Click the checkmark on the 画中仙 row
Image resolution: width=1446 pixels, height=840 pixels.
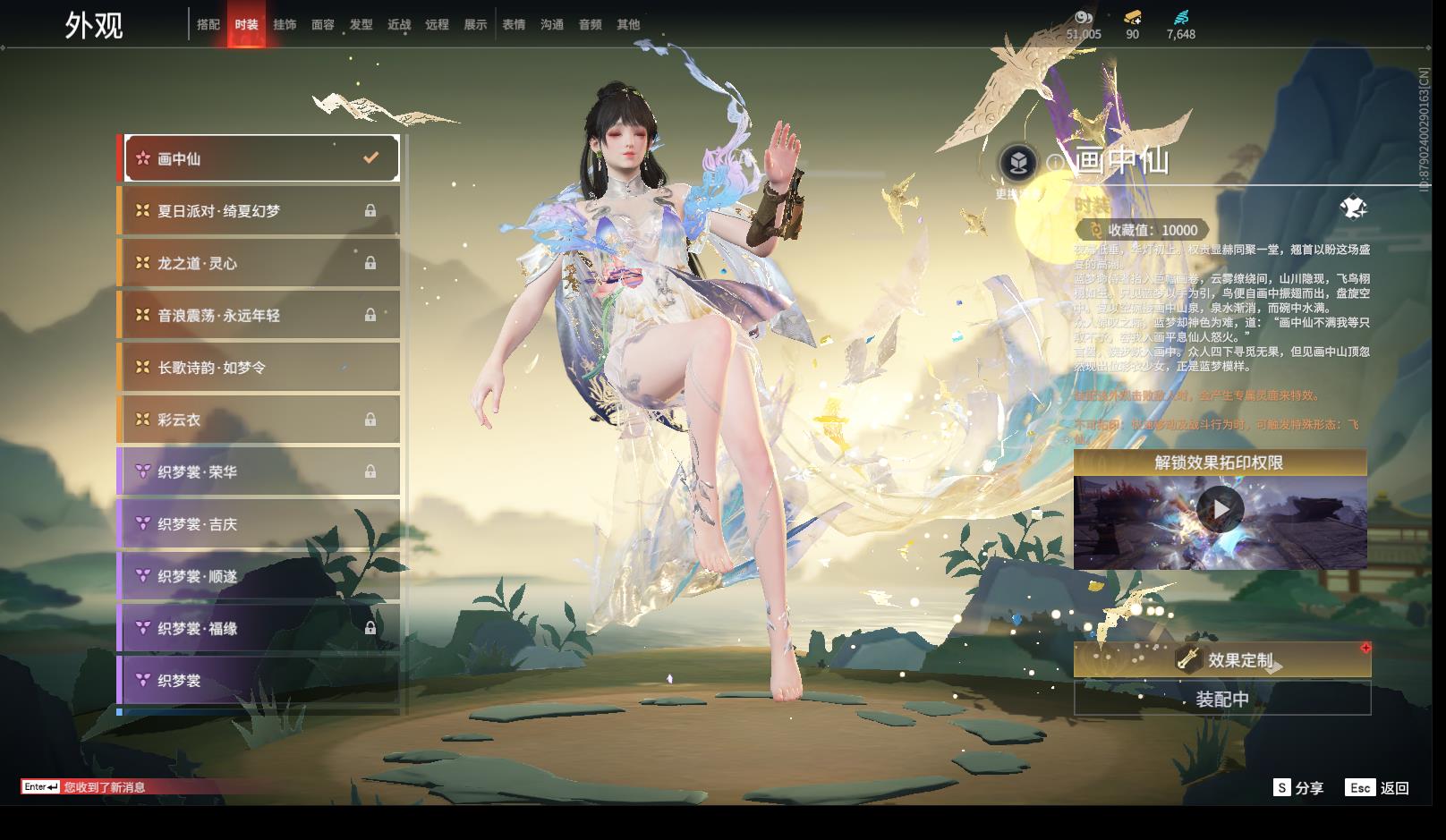point(370,157)
